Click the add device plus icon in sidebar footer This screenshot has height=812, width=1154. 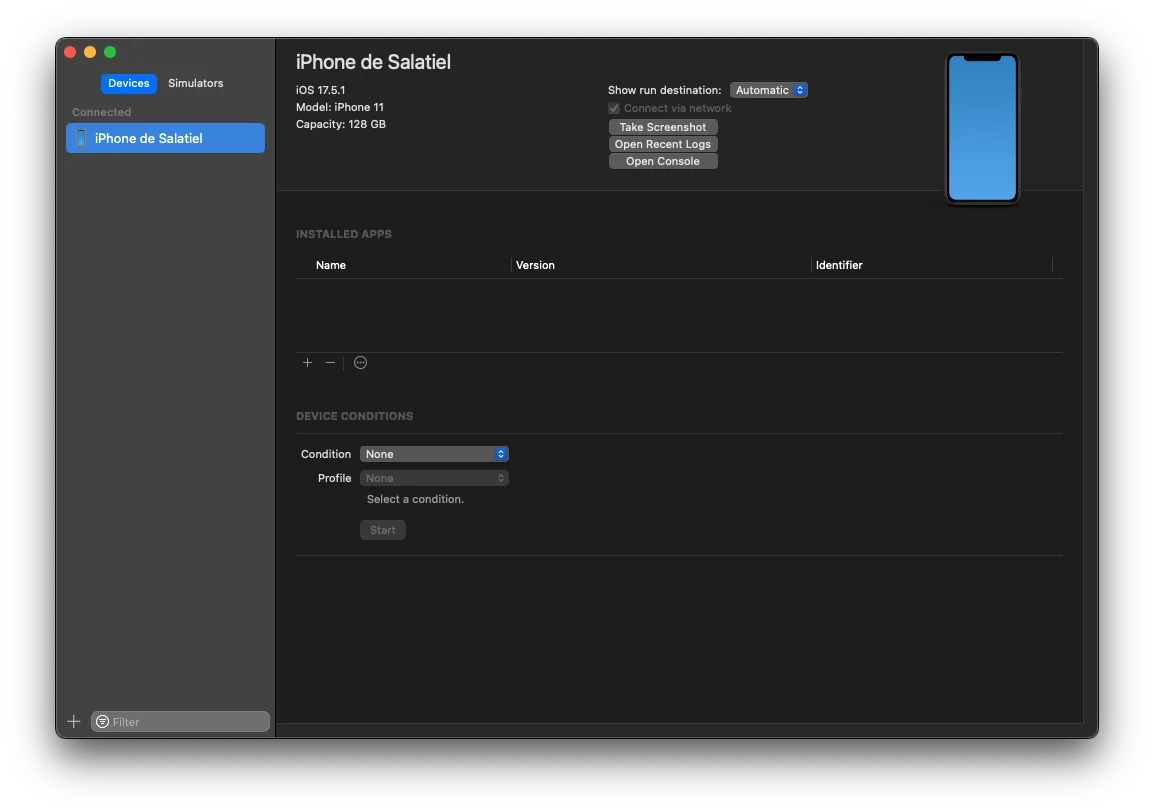74,721
